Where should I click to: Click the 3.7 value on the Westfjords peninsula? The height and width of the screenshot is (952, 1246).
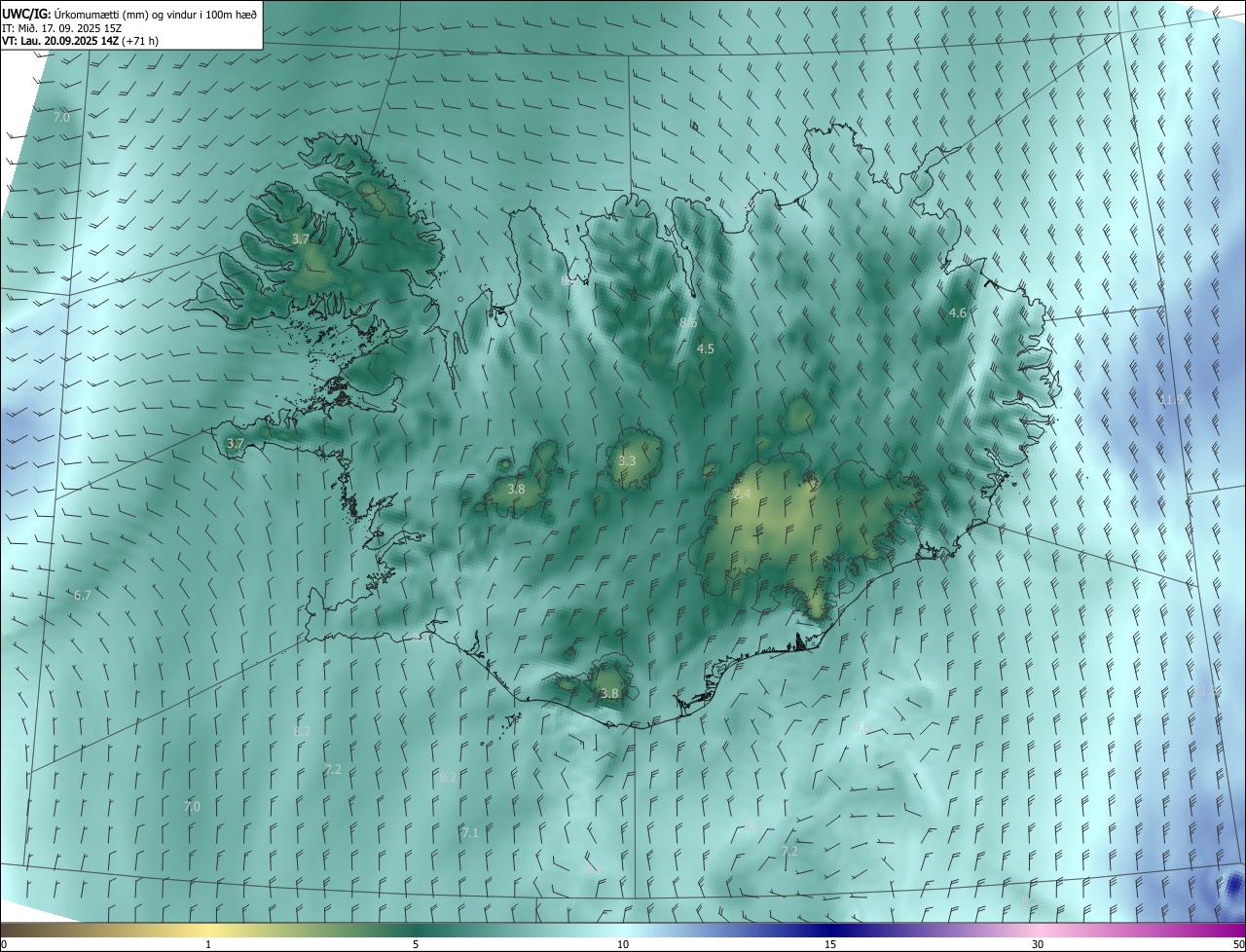coord(301,238)
